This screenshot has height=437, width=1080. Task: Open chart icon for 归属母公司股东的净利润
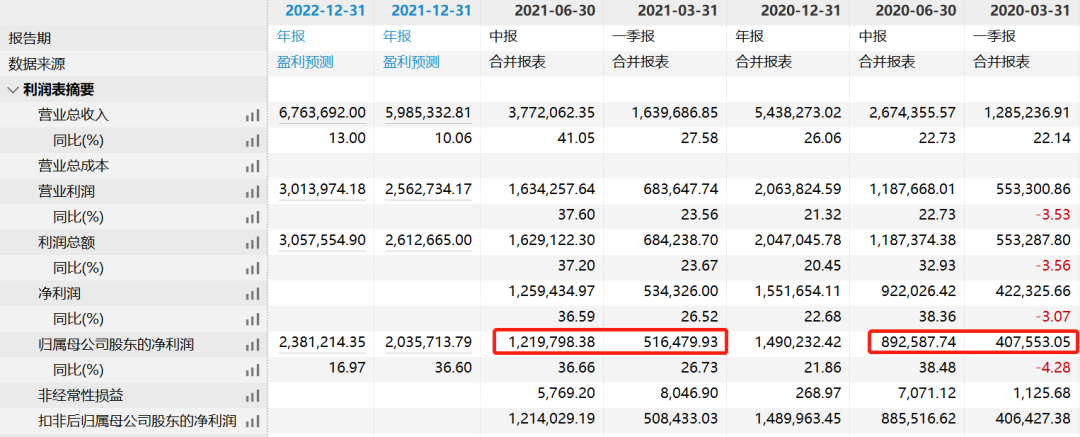[252, 345]
